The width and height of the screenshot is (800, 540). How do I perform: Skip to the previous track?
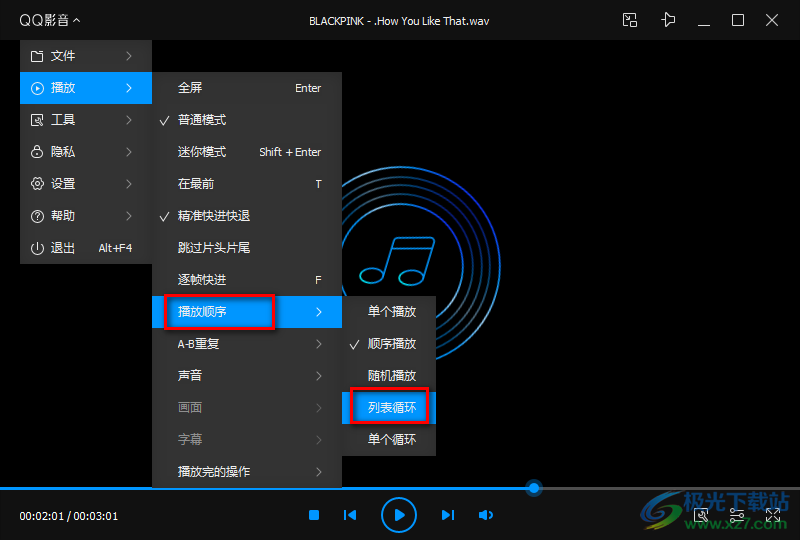[350, 515]
